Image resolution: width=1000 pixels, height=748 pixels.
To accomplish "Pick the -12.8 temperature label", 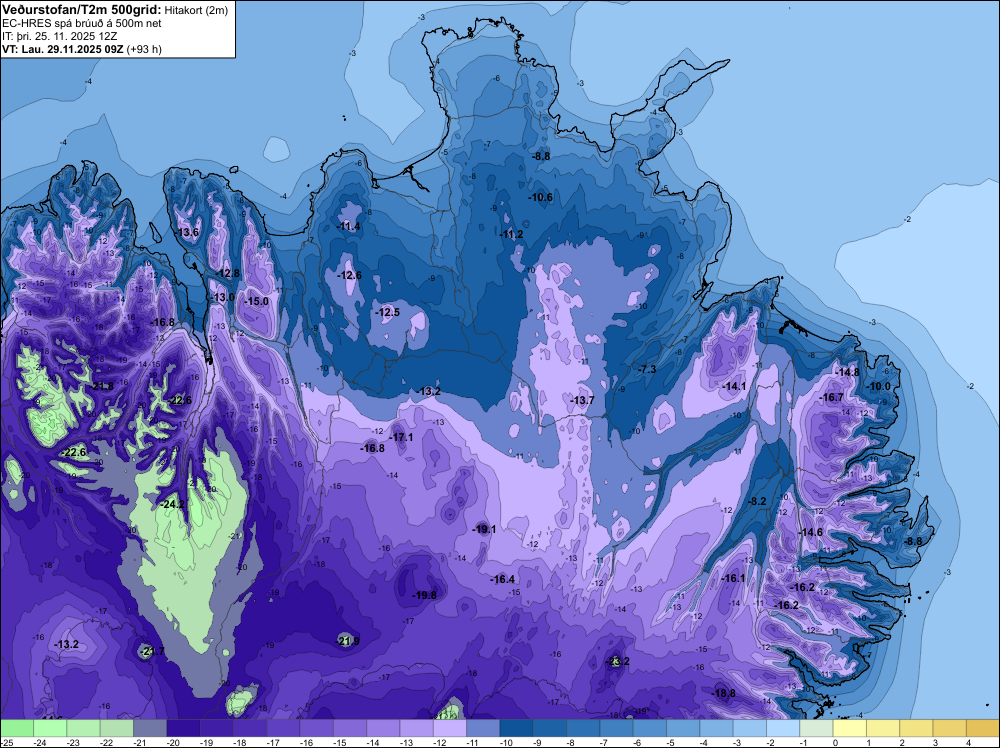I will click(x=228, y=274).
